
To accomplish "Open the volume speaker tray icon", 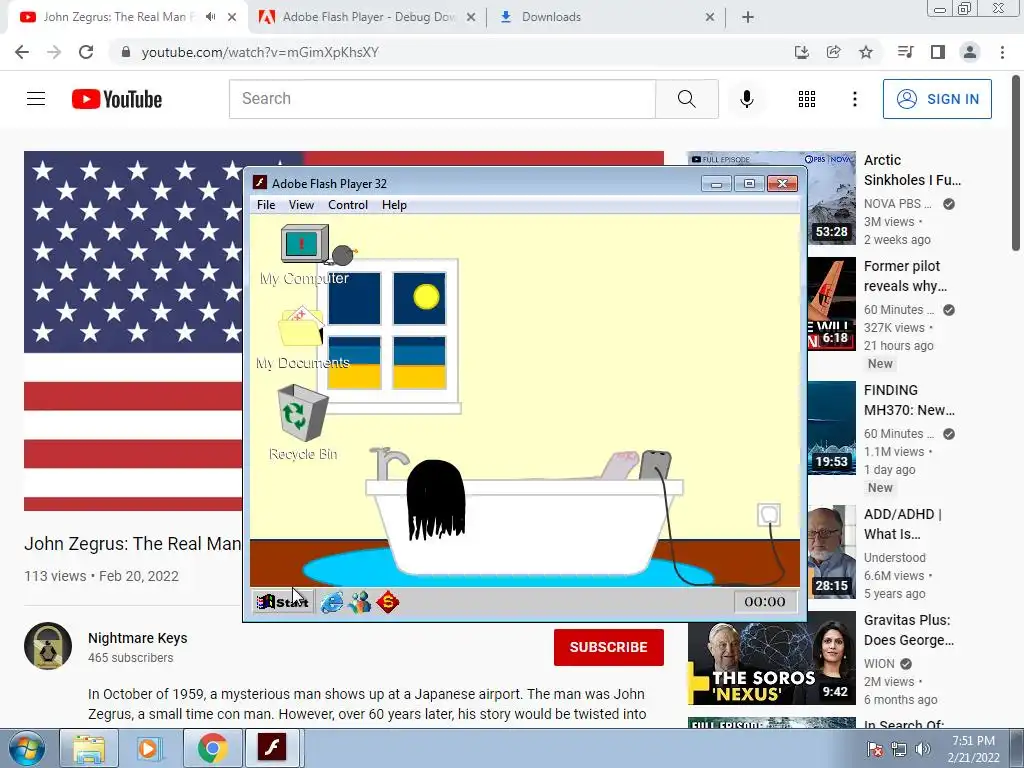I will pyautogui.click(x=922, y=749).
